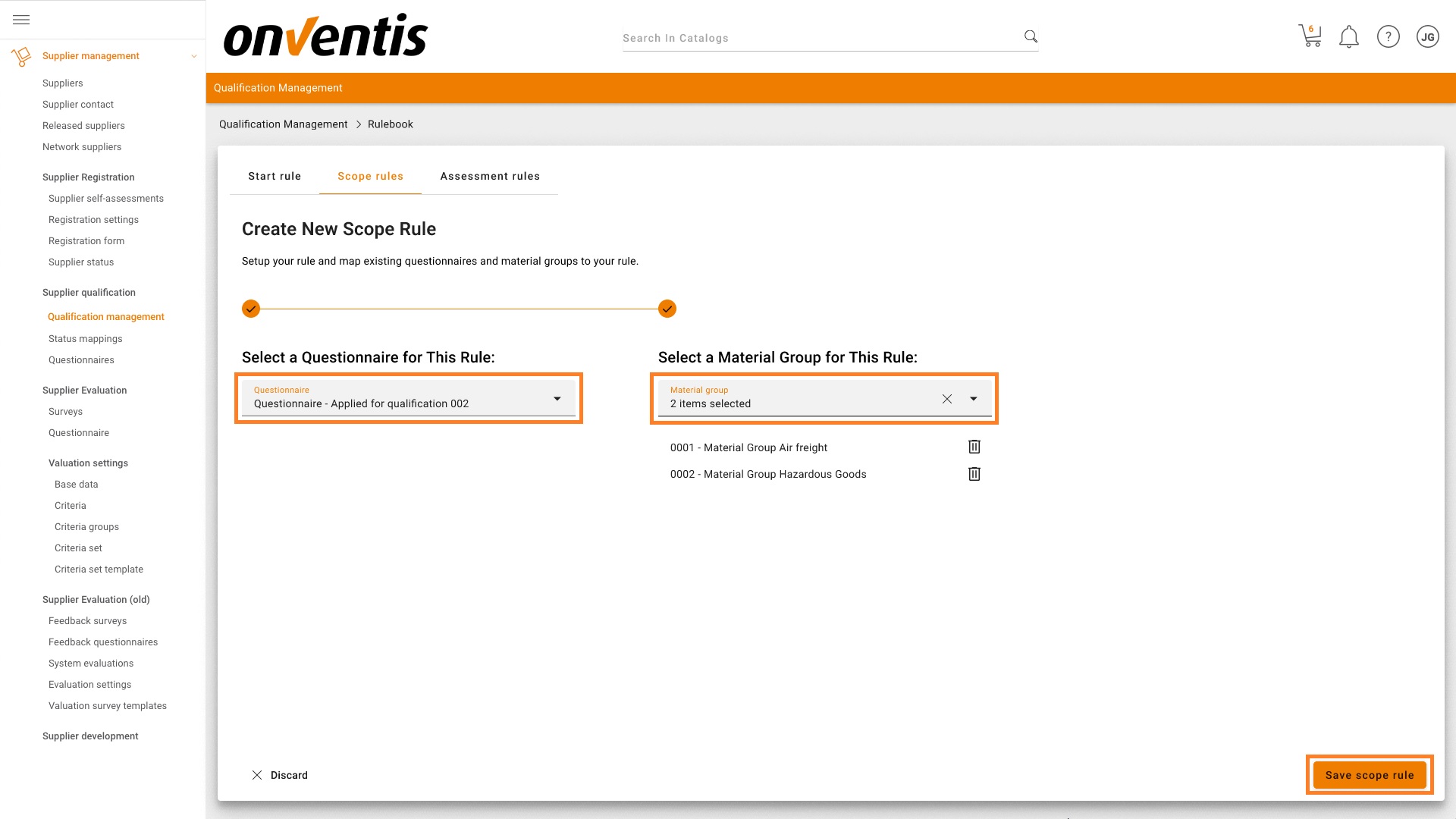Image resolution: width=1456 pixels, height=819 pixels.
Task: Open the Questionnaire dropdown
Action: [x=408, y=399]
